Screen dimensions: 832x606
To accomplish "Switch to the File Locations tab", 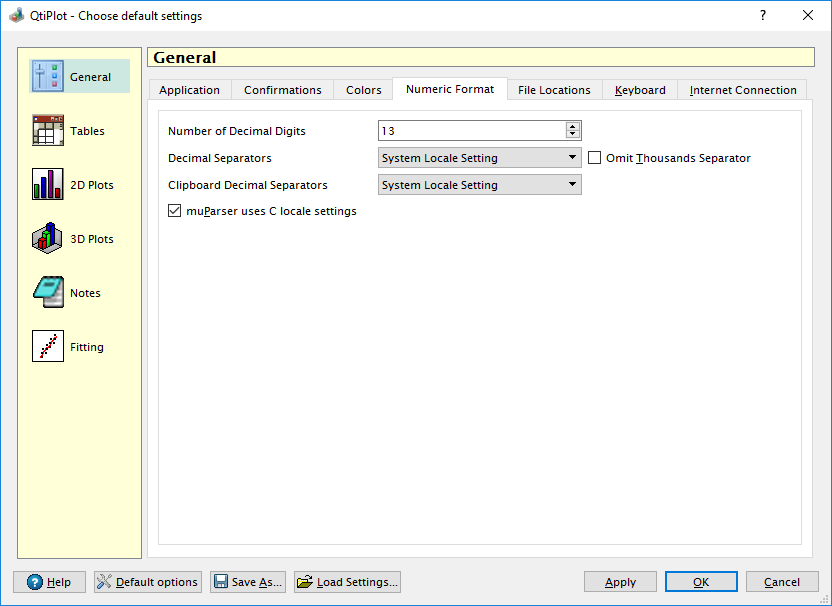I will (x=554, y=90).
